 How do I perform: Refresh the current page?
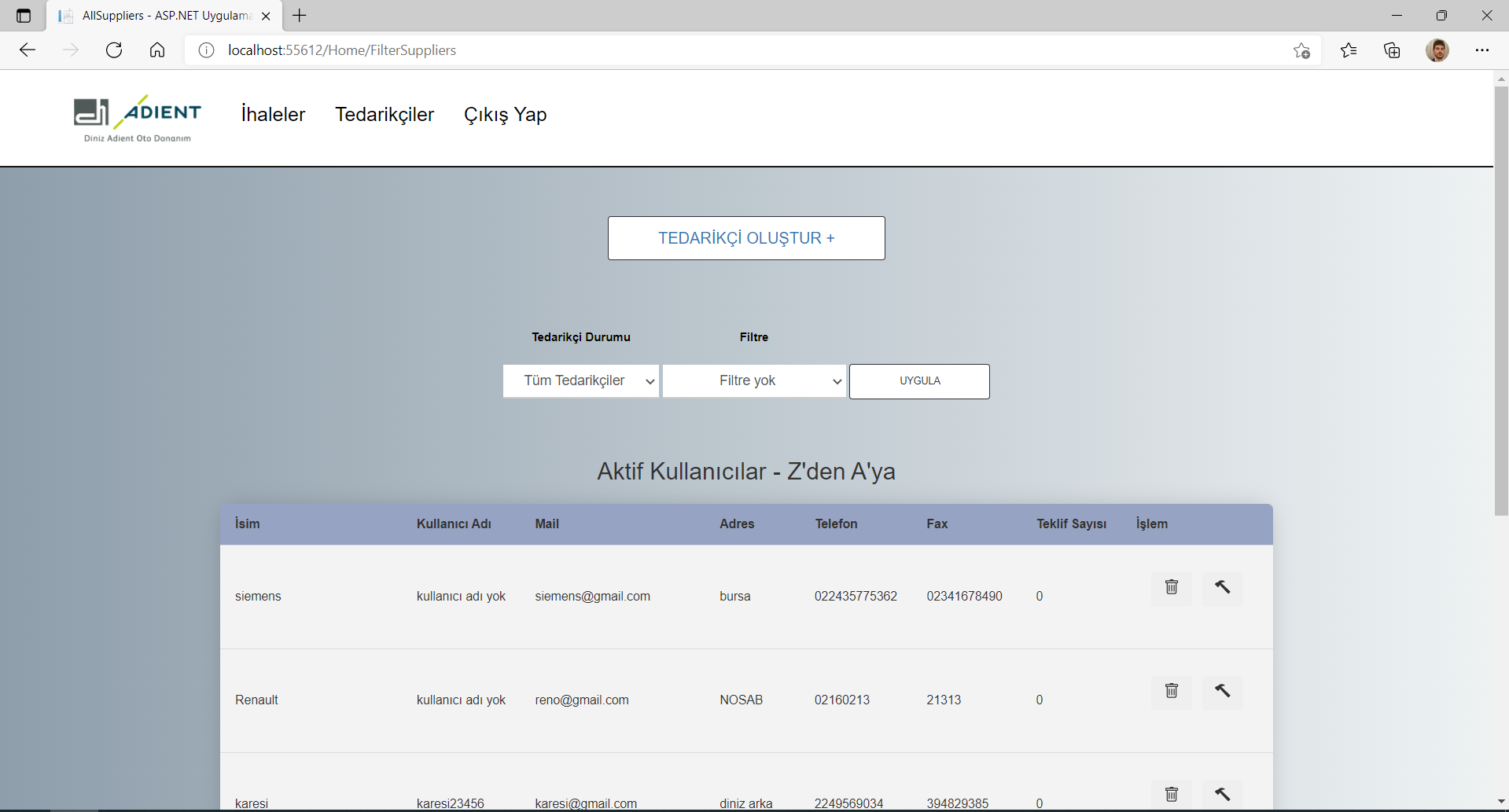114,50
